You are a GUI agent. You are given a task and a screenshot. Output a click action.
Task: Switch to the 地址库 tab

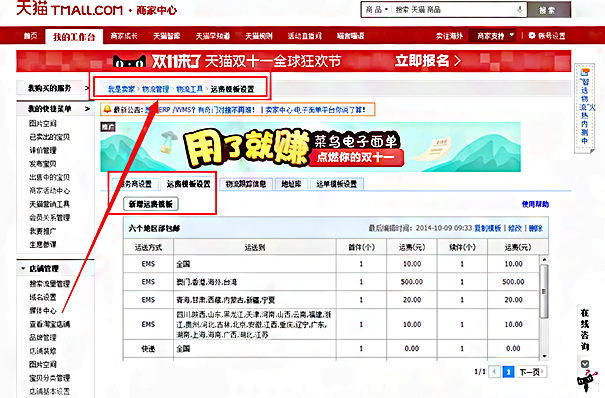click(x=291, y=184)
